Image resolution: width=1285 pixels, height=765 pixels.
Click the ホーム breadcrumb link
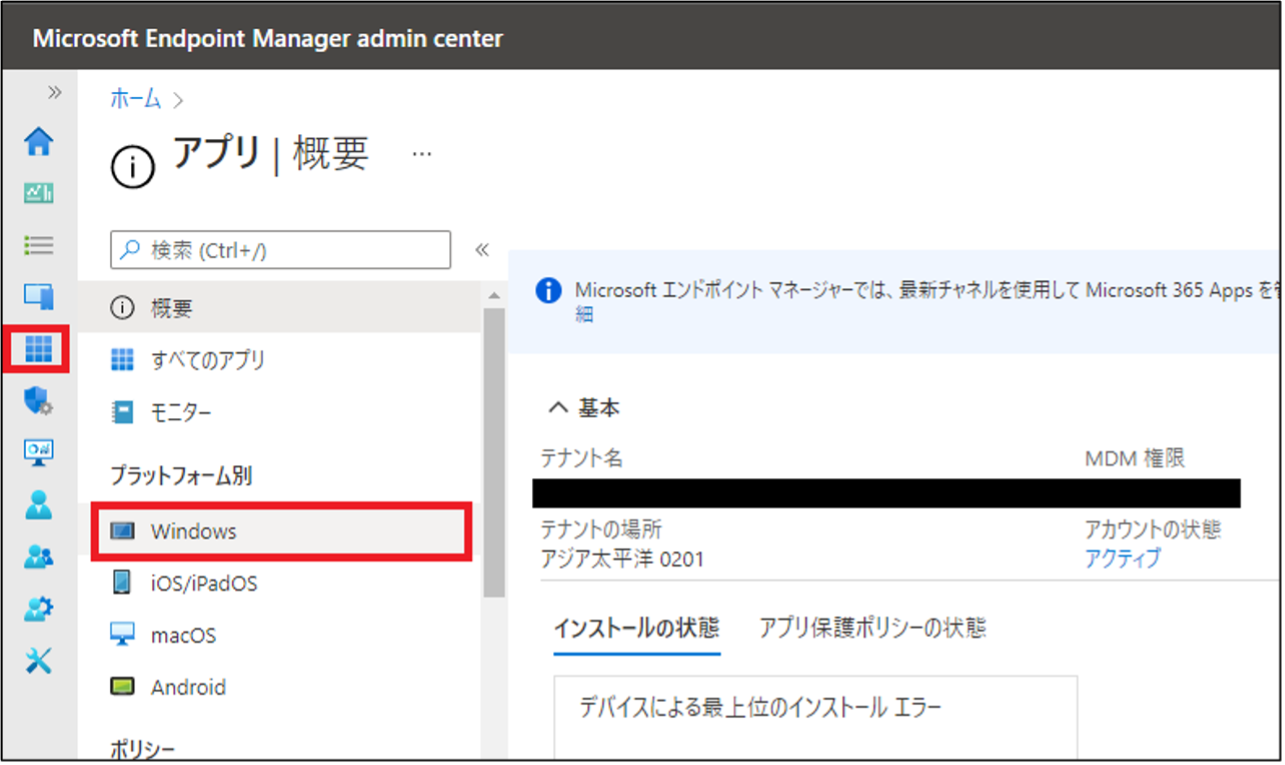pos(135,98)
